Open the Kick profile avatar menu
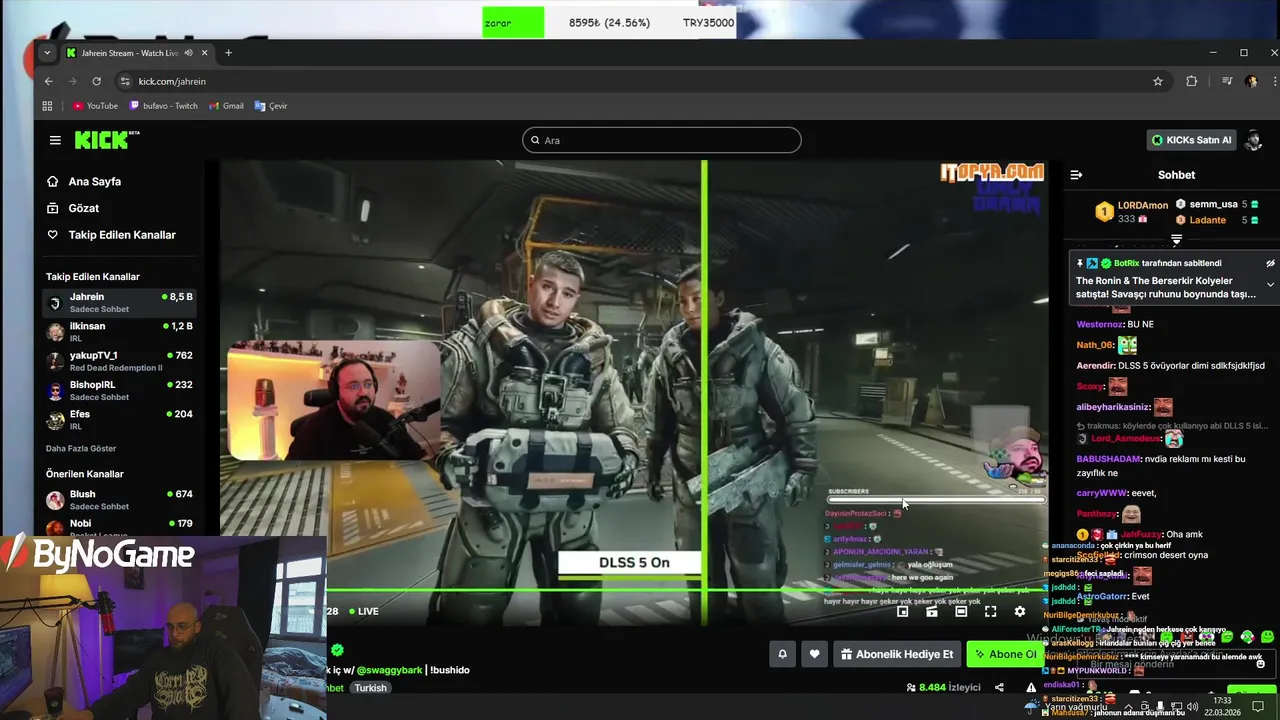The height and width of the screenshot is (720, 1280). 1254,140
